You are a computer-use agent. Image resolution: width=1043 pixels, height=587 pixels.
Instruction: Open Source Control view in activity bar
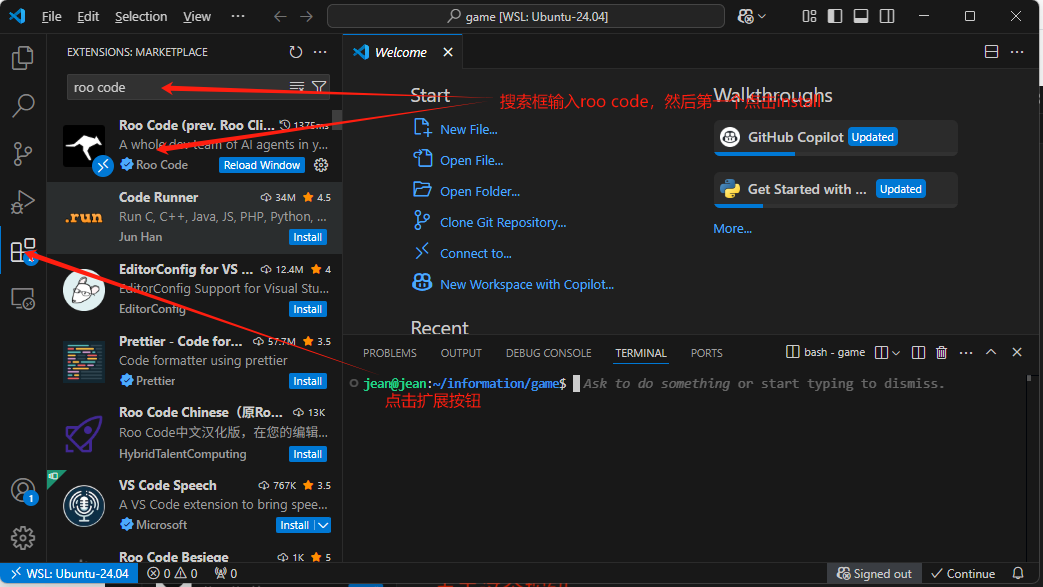tap(23, 154)
